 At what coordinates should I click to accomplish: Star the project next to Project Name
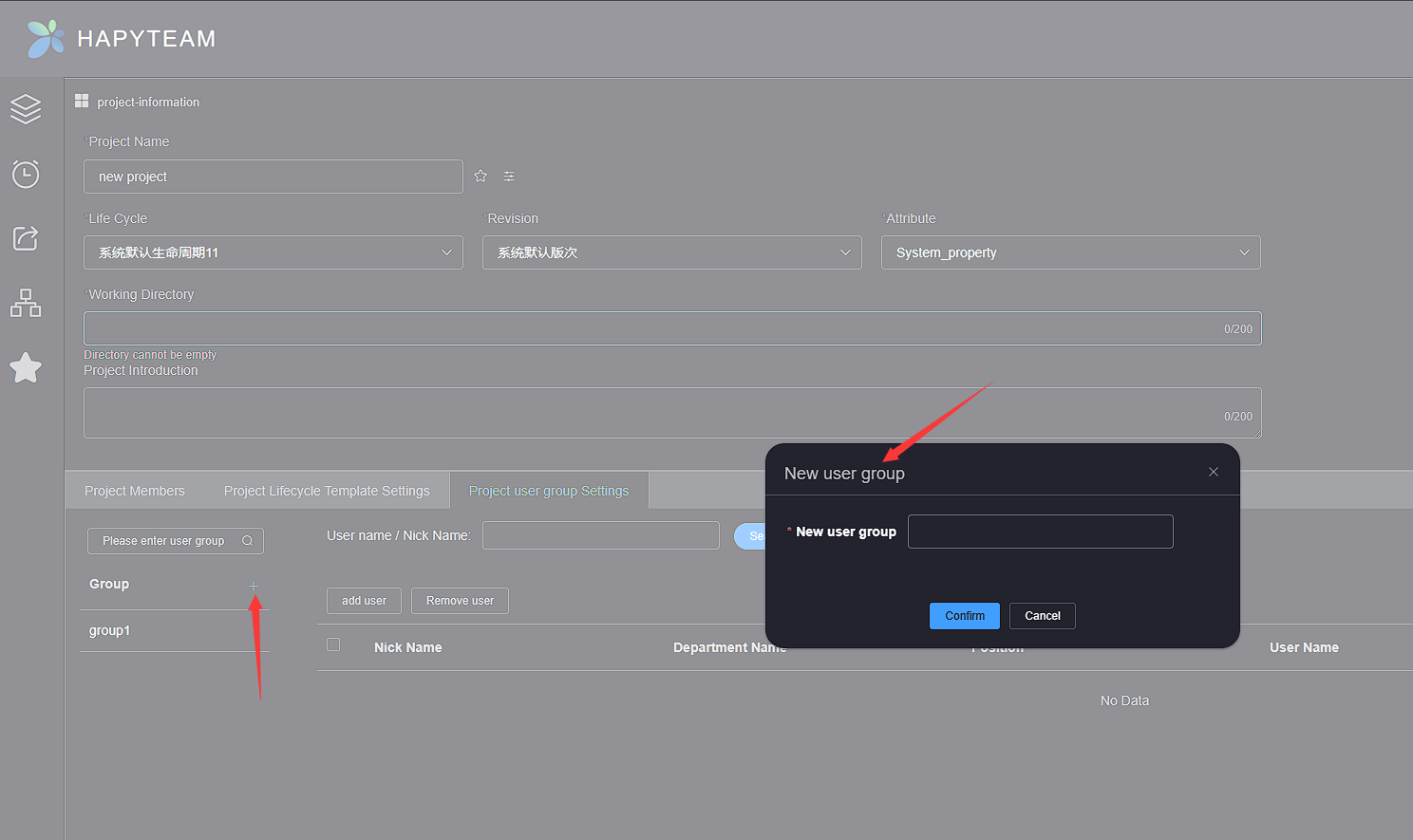click(480, 176)
